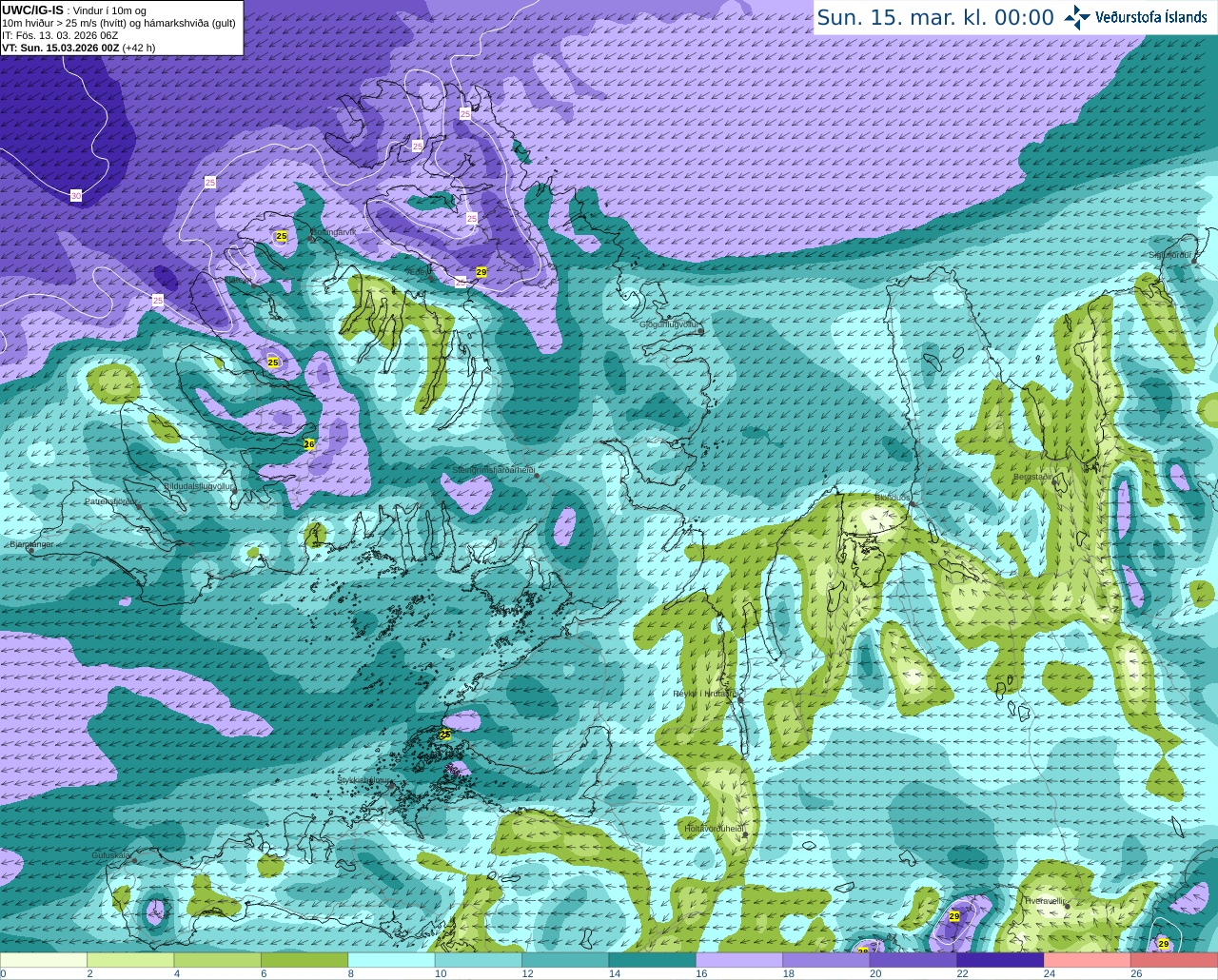The width and height of the screenshot is (1218, 980).
Task: Click the yellow 25 gust marker above Stykkishólmur
Action: click(444, 735)
